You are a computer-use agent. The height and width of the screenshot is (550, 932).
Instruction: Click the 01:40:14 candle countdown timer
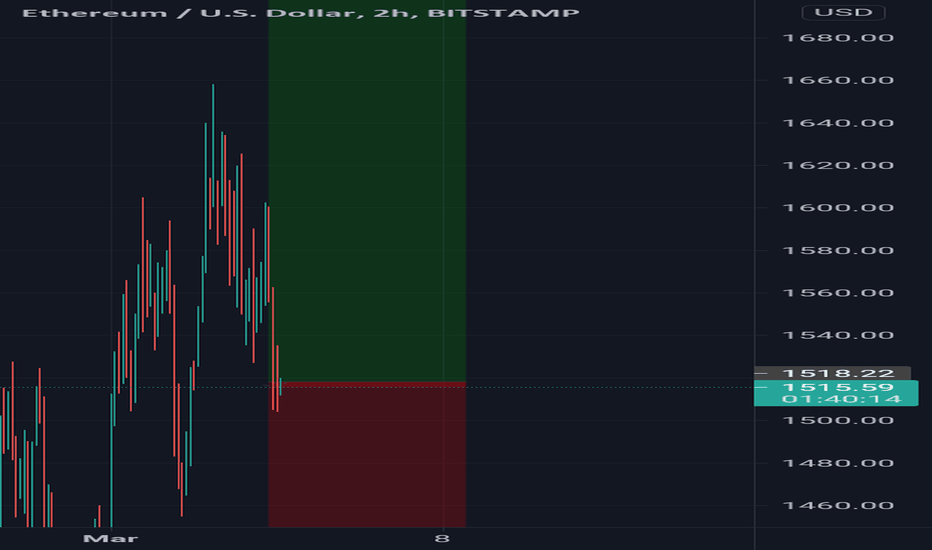coord(841,399)
